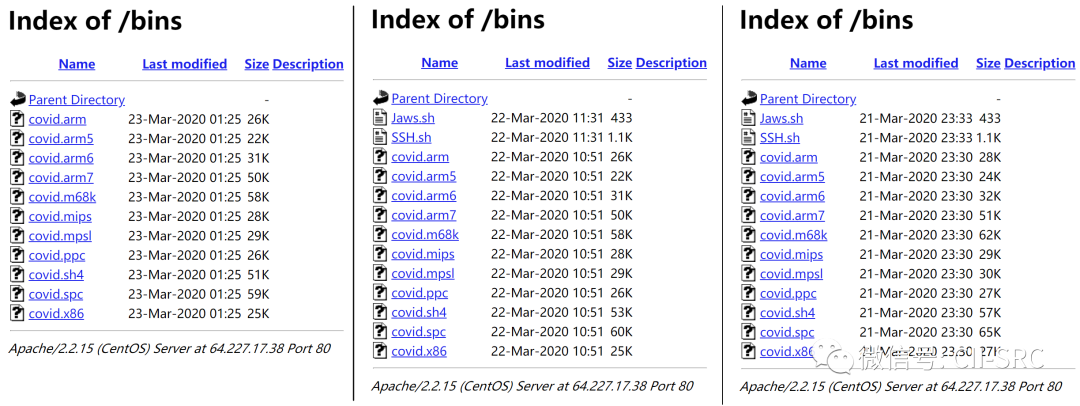Sort by Name in the right listing
The image size is (1080, 406).
point(808,64)
